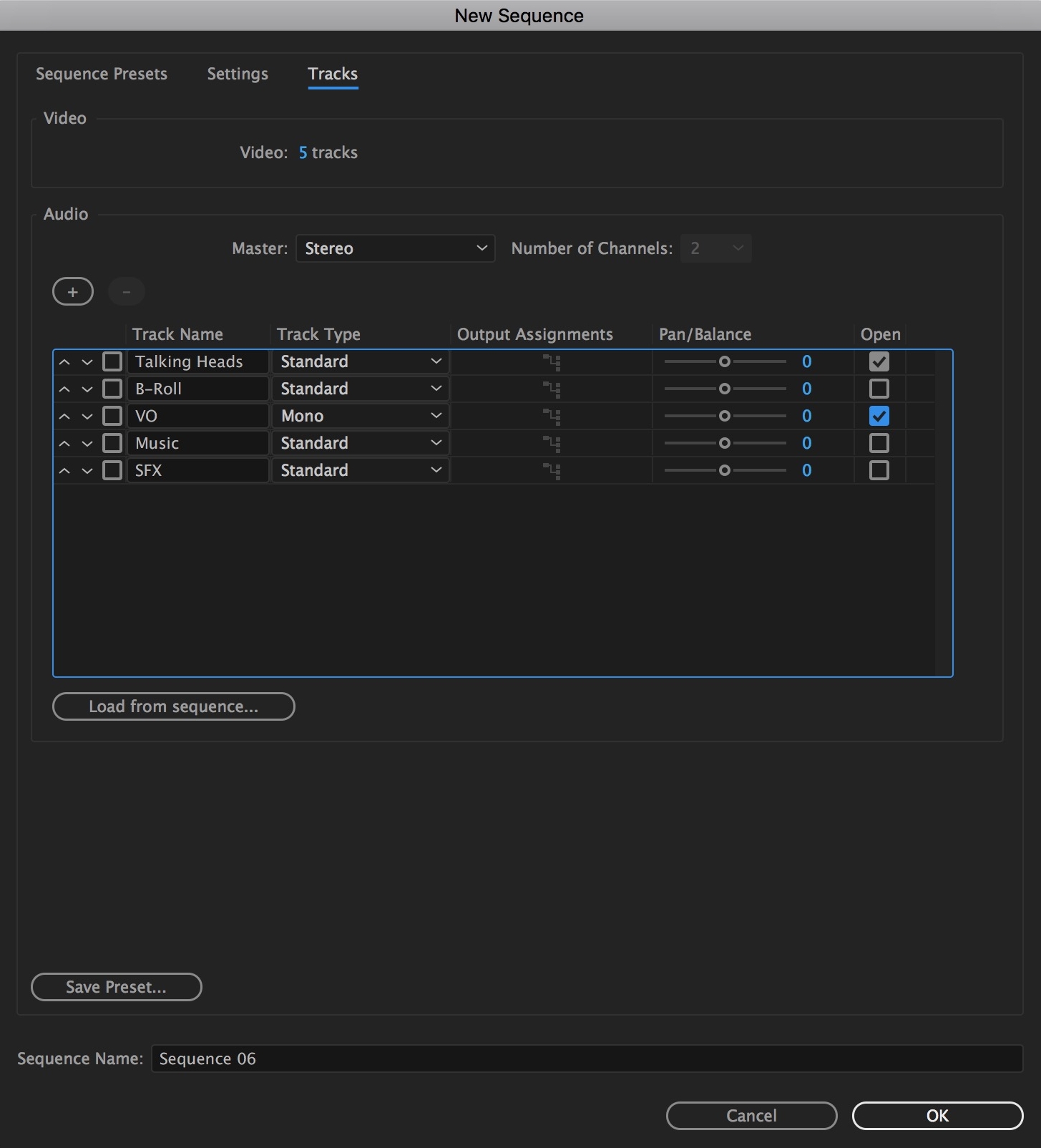This screenshot has height=1148, width=1041.
Task: Adjust B-Roll track pan/balance slider
Action: (725, 389)
